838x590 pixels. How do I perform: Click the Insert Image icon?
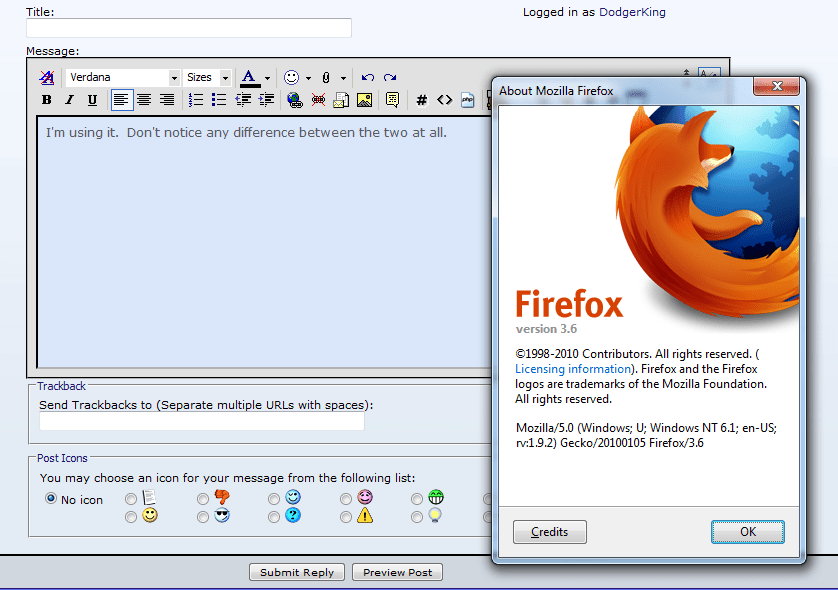point(364,100)
